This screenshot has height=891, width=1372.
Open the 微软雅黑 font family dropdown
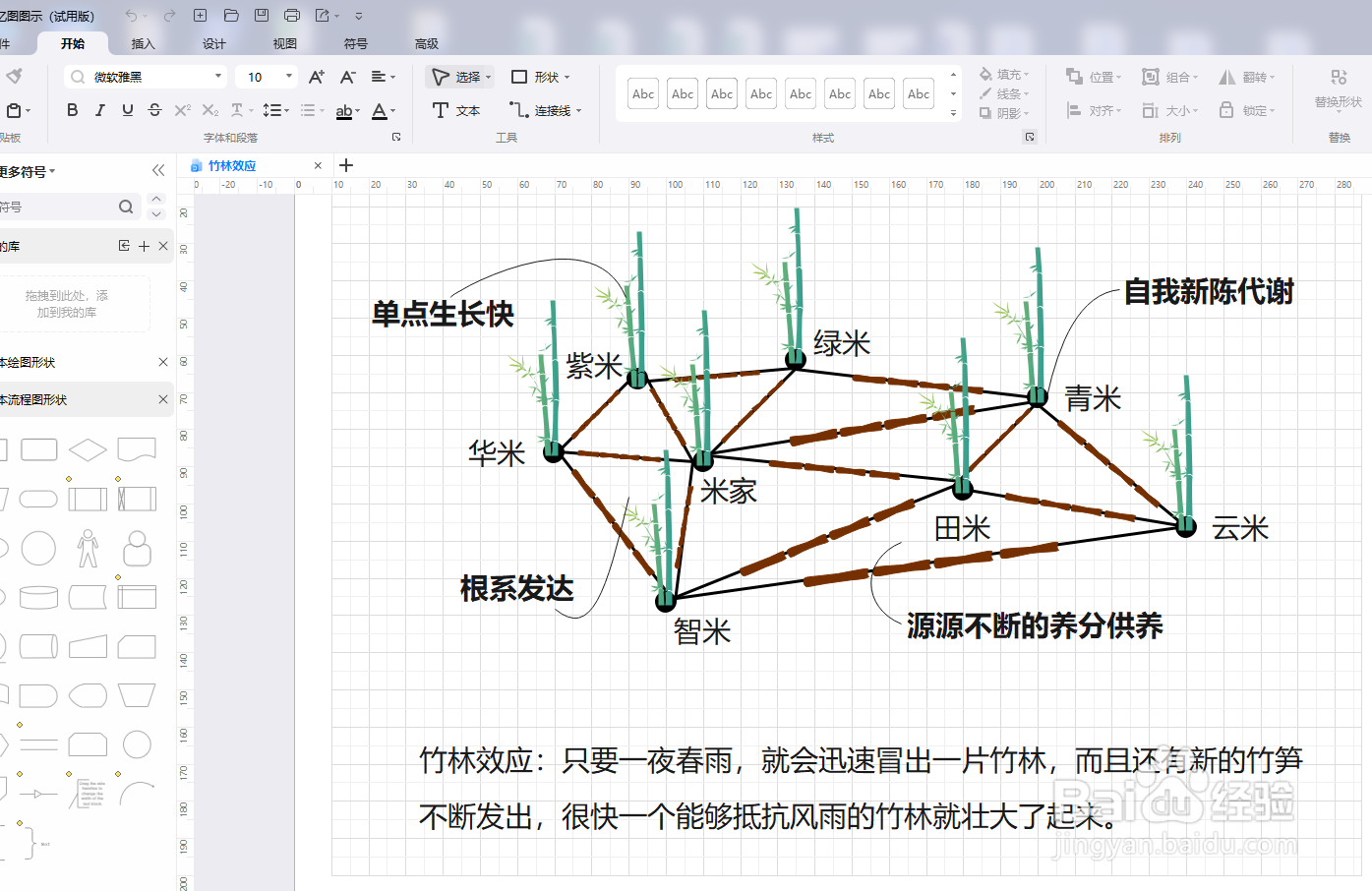[220, 76]
